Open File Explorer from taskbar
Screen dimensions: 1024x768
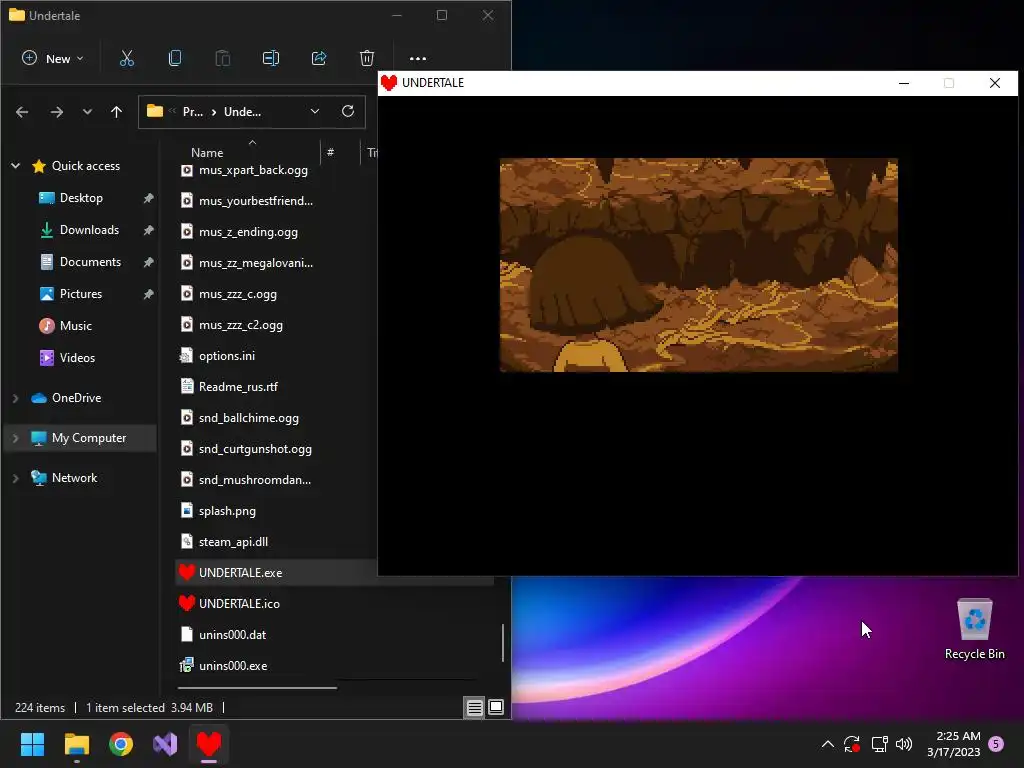(76, 744)
